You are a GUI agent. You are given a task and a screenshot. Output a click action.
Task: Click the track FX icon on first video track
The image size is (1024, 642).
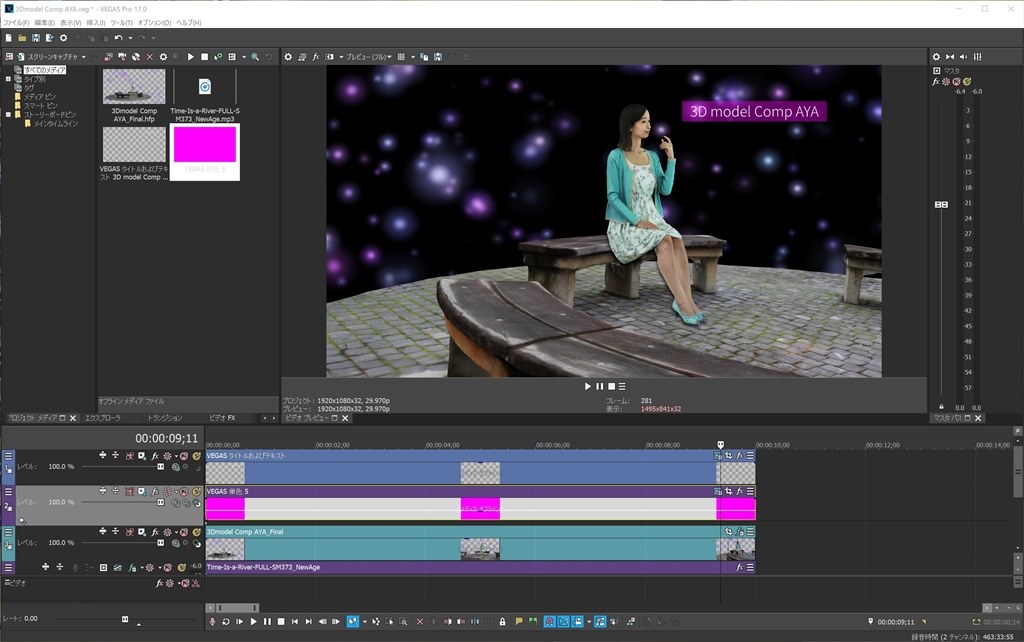(154, 456)
